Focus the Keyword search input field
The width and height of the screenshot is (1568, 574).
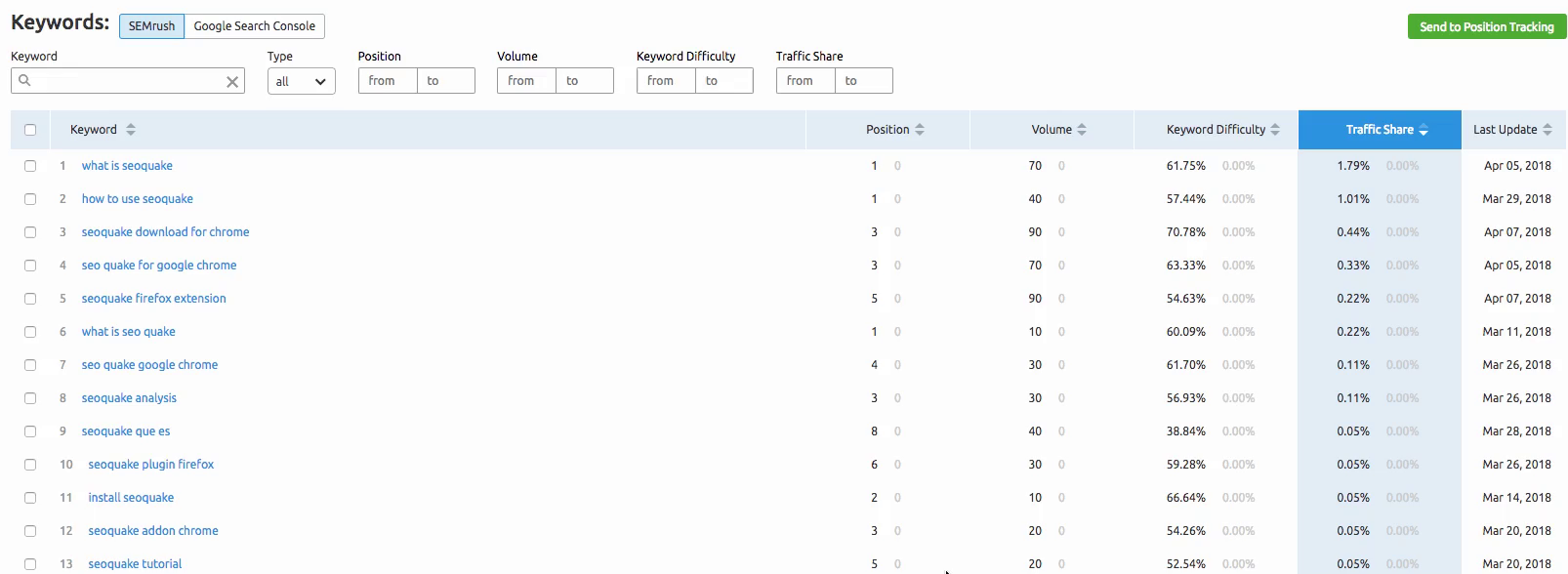point(128,81)
